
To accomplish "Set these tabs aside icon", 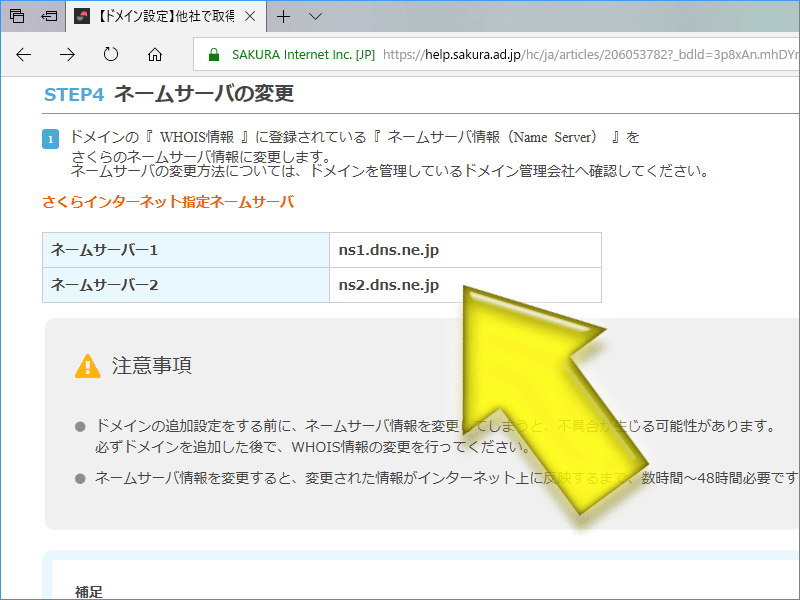I will pyautogui.click(x=49, y=16).
